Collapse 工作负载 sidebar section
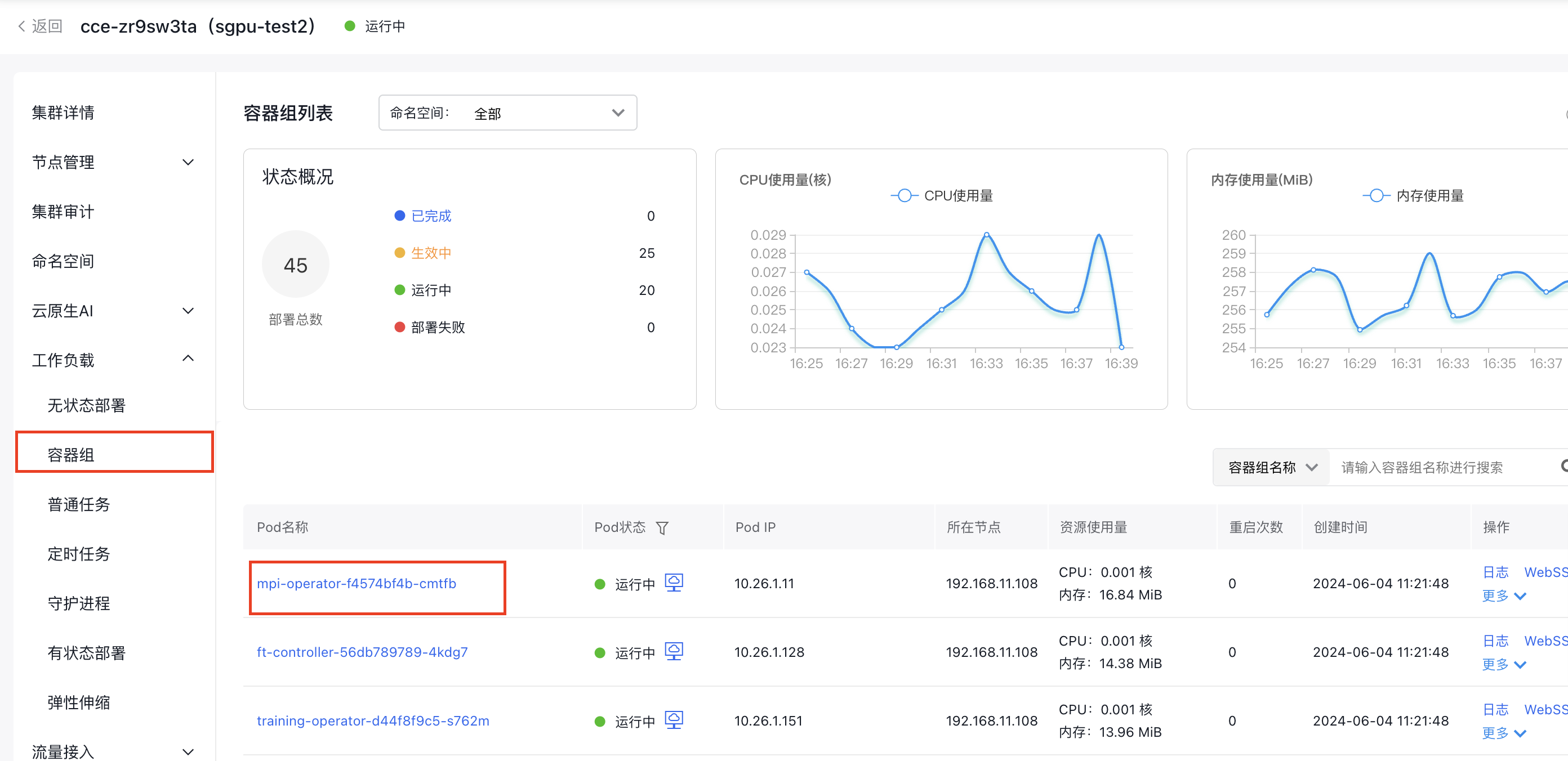Screen dimensions: 1568x761 click(x=188, y=359)
